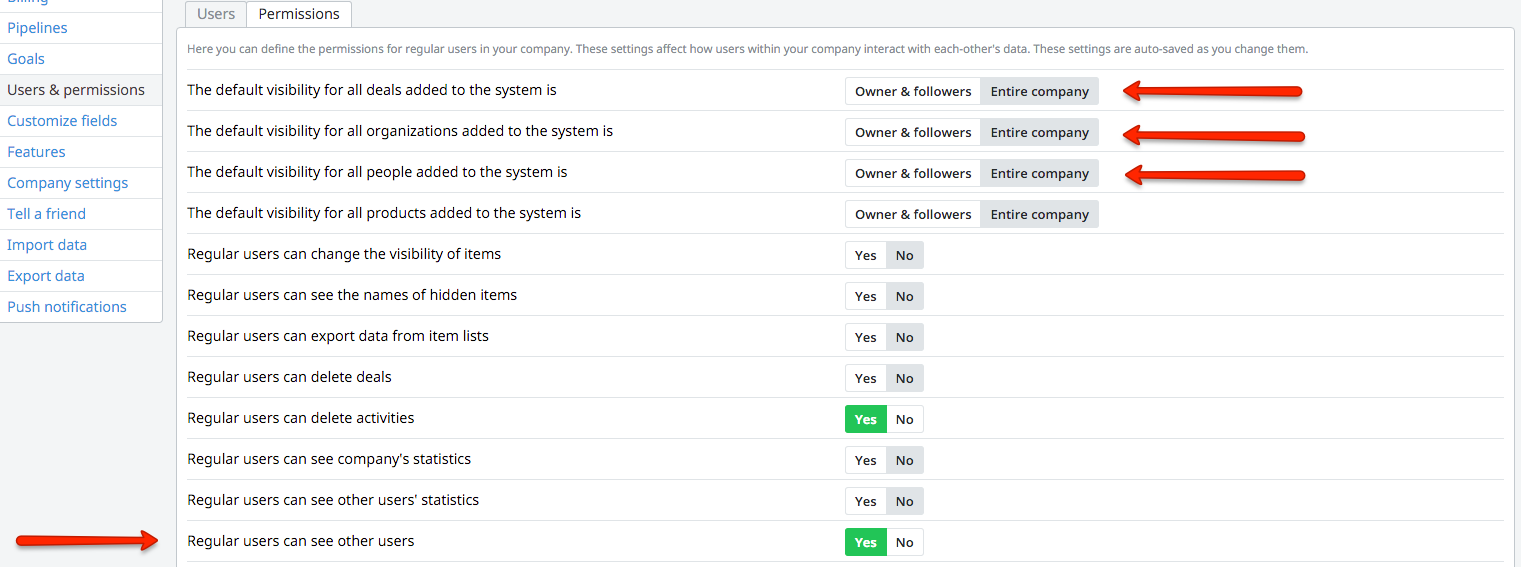Click 'Regular users can see other users' text
This screenshot has height=567, width=1521.
point(301,541)
